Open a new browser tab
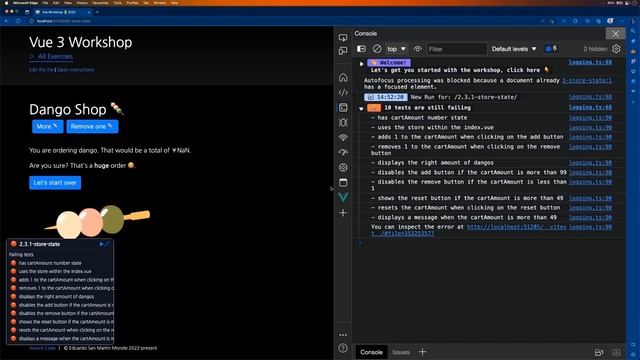Viewport: 640px width, 360px height. [x=97, y=12]
